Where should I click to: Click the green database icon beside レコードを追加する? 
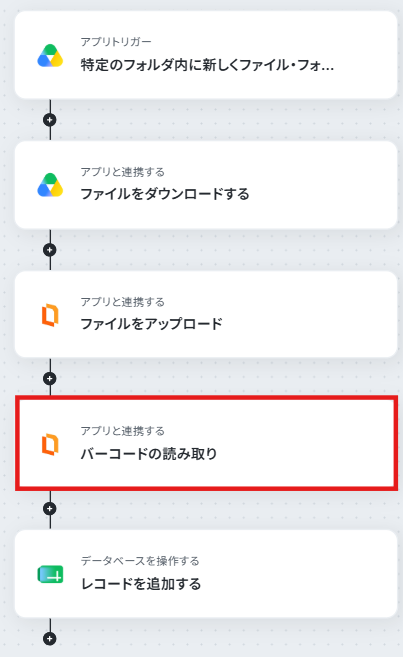pos(50,574)
